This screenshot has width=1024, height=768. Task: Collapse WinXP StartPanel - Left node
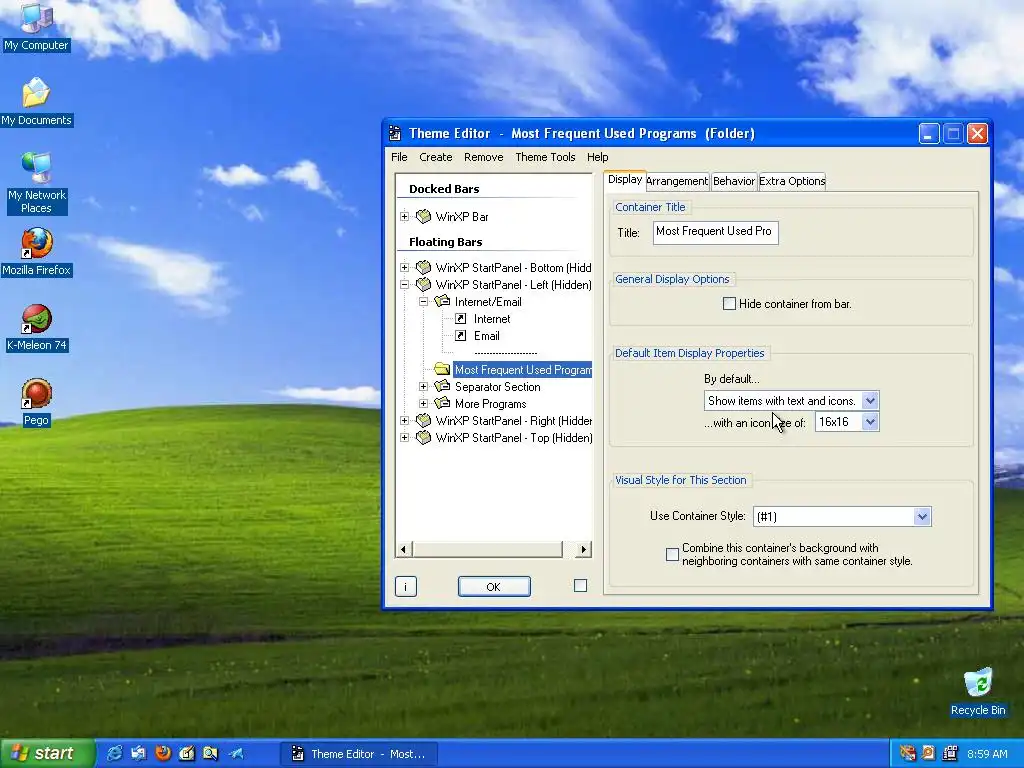coord(404,284)
